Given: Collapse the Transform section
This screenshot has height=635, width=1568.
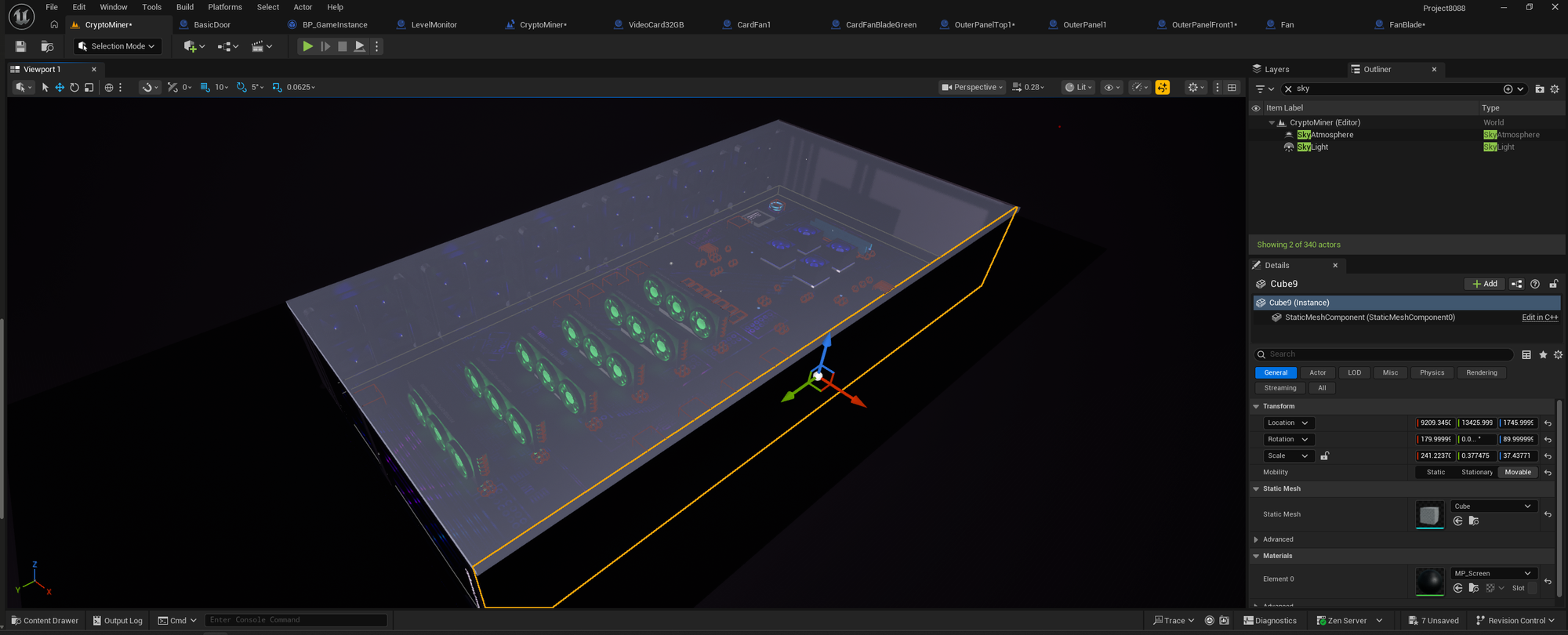Looking at the screenshot, I should click(x=1256, y=406).
